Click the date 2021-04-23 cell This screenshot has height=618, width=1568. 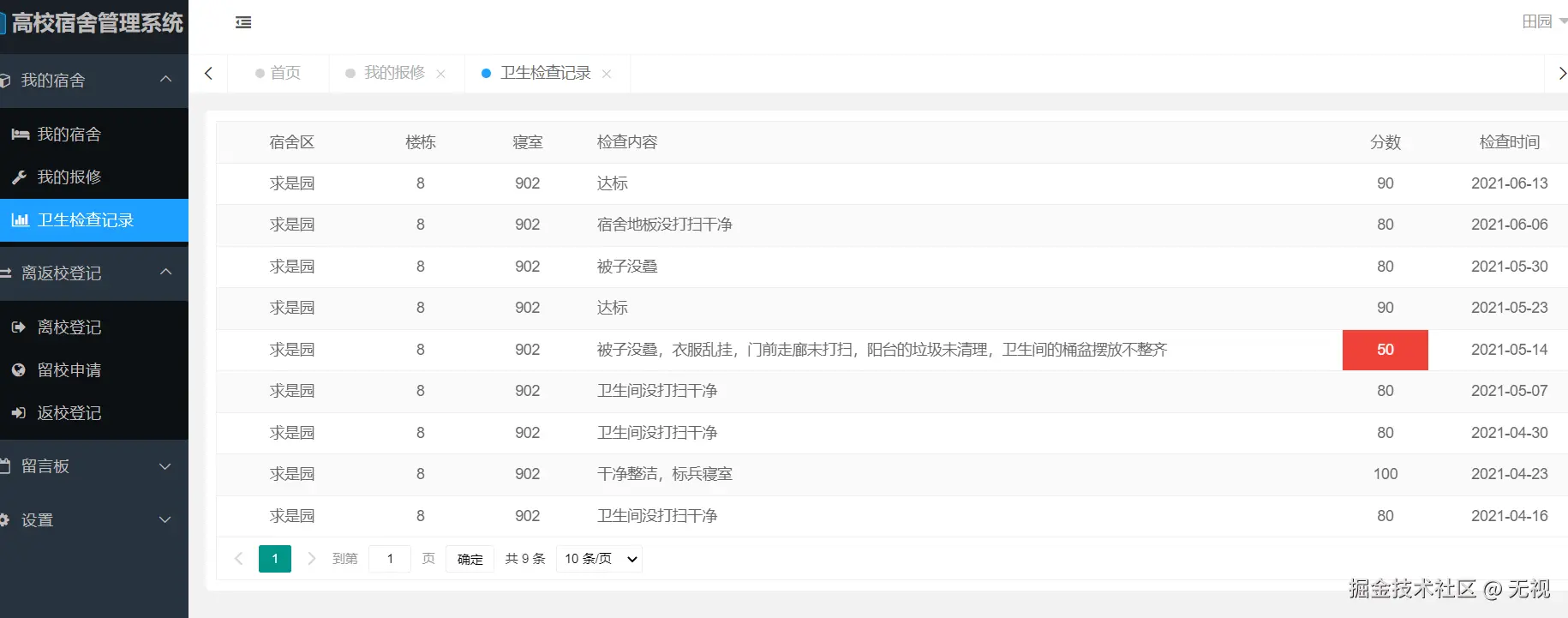pos(1510,474)
